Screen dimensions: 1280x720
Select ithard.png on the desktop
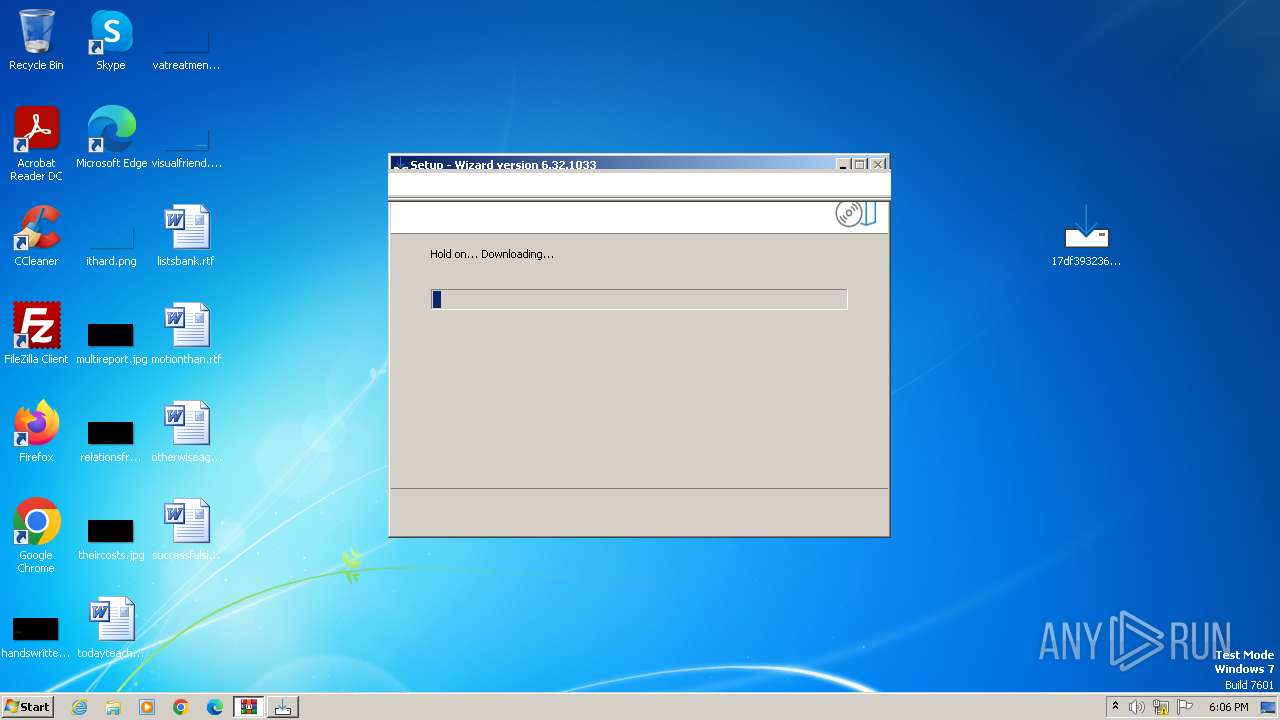(x=111, y=244)
